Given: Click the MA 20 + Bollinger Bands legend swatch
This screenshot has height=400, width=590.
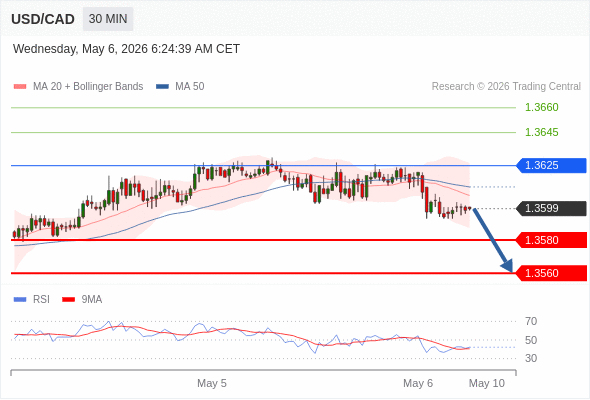Looking at the screenshot, I should tap(20, 87).
